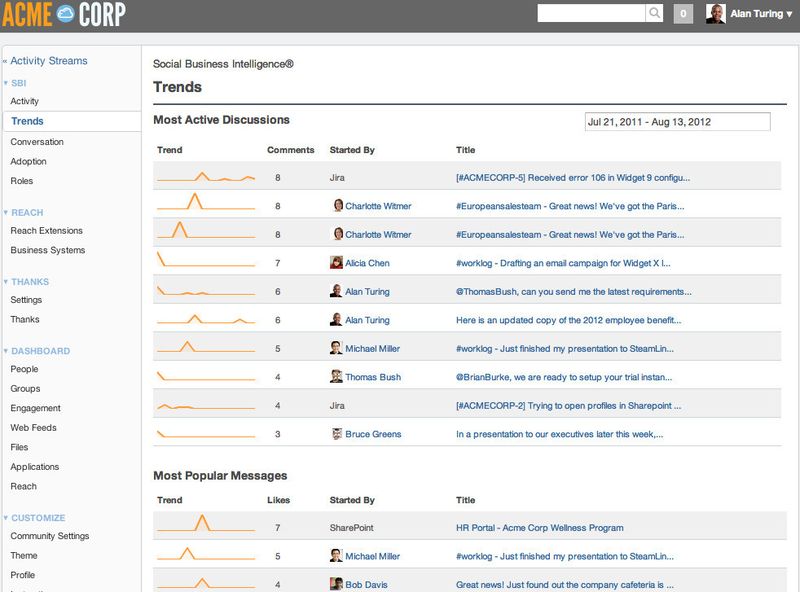Open Community Settings
Screen dimensions: 800x592
tap(49, 536)
